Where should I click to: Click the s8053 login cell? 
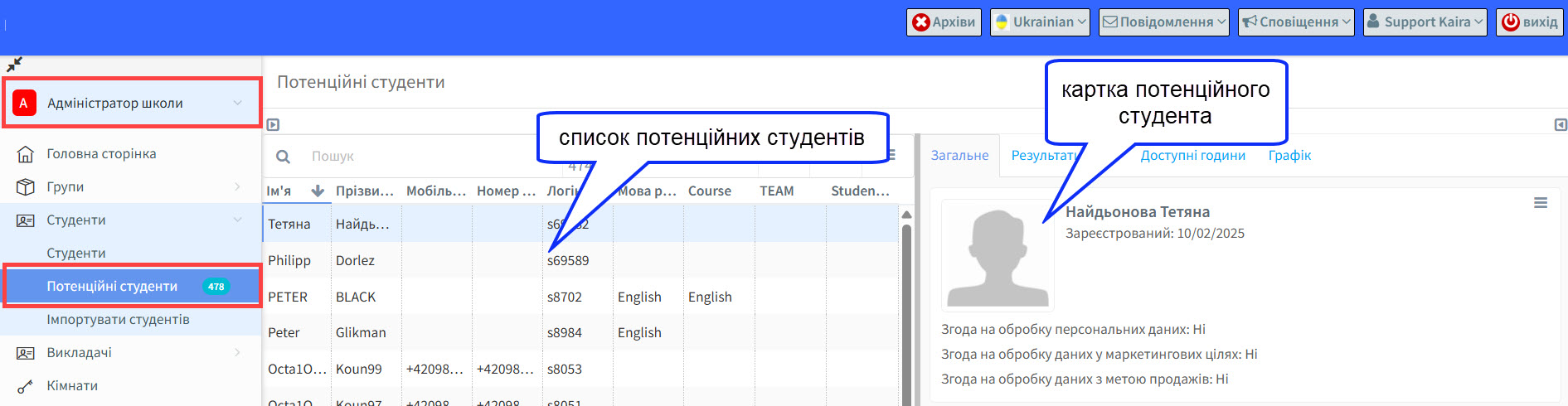[565, 369]
